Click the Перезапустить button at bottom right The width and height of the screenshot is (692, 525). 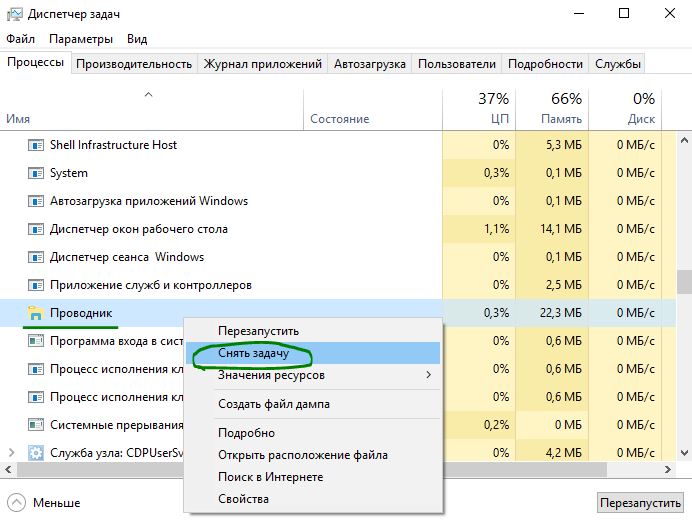640,503
